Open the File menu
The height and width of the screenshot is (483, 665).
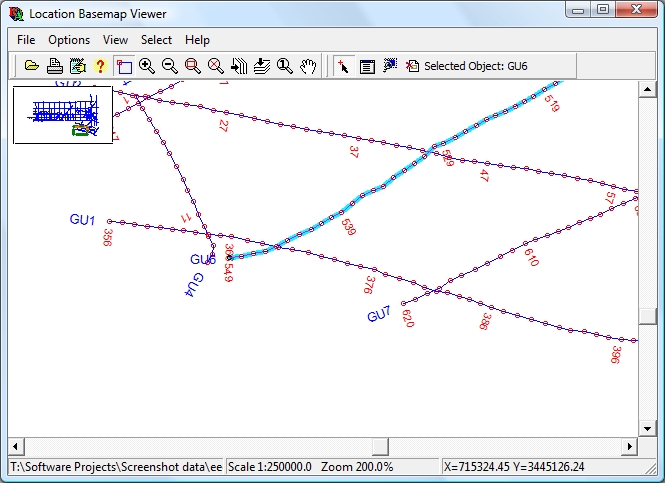tap(26, 40)
